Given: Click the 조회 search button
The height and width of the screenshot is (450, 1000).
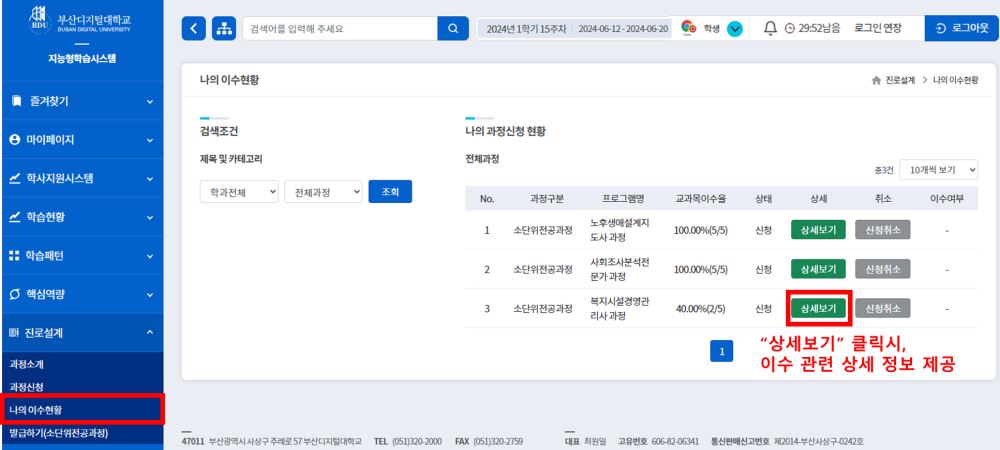Looking at the screenshot, I should pos(390,191).
